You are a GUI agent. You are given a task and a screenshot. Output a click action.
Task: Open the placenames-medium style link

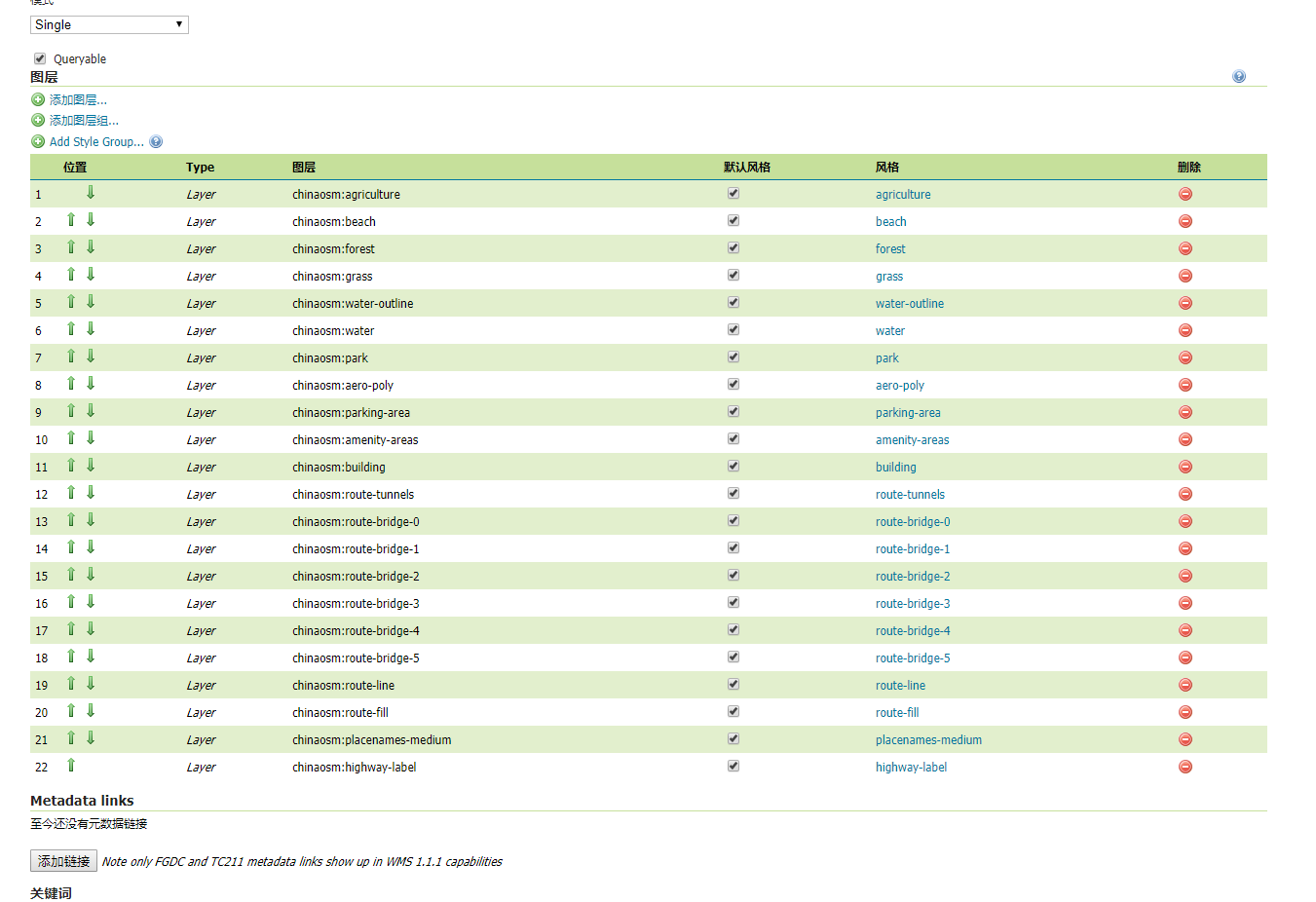tap(928, 739)
